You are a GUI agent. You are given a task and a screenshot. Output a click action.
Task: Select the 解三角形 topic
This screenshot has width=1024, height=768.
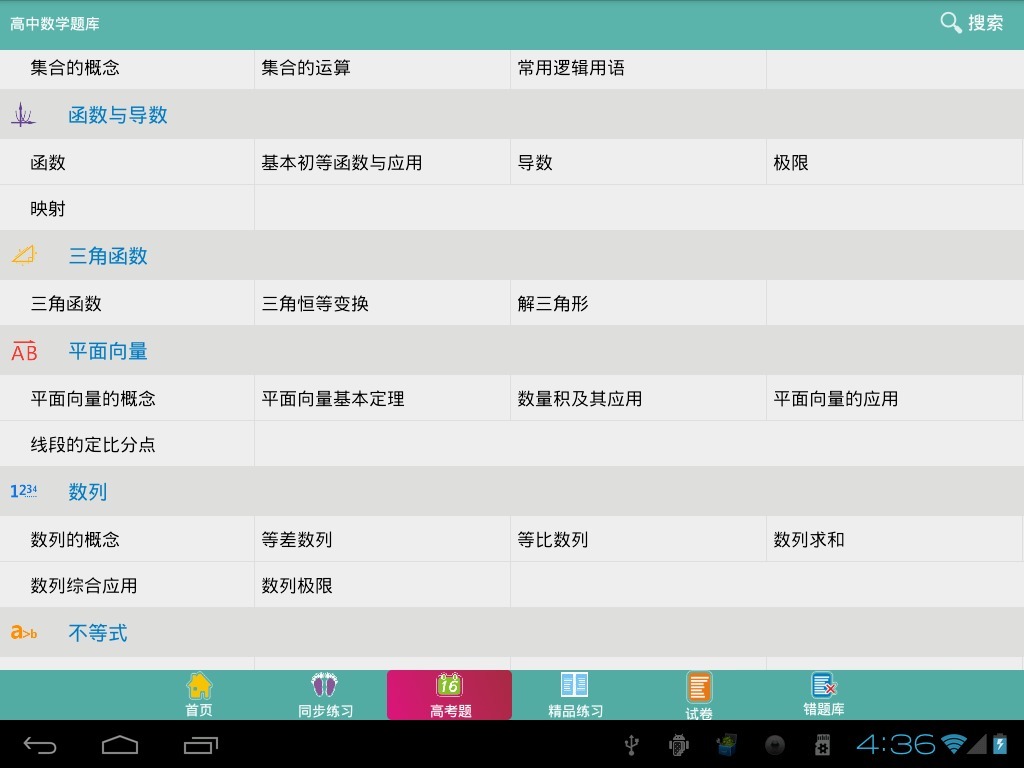(x=553, y=304)
